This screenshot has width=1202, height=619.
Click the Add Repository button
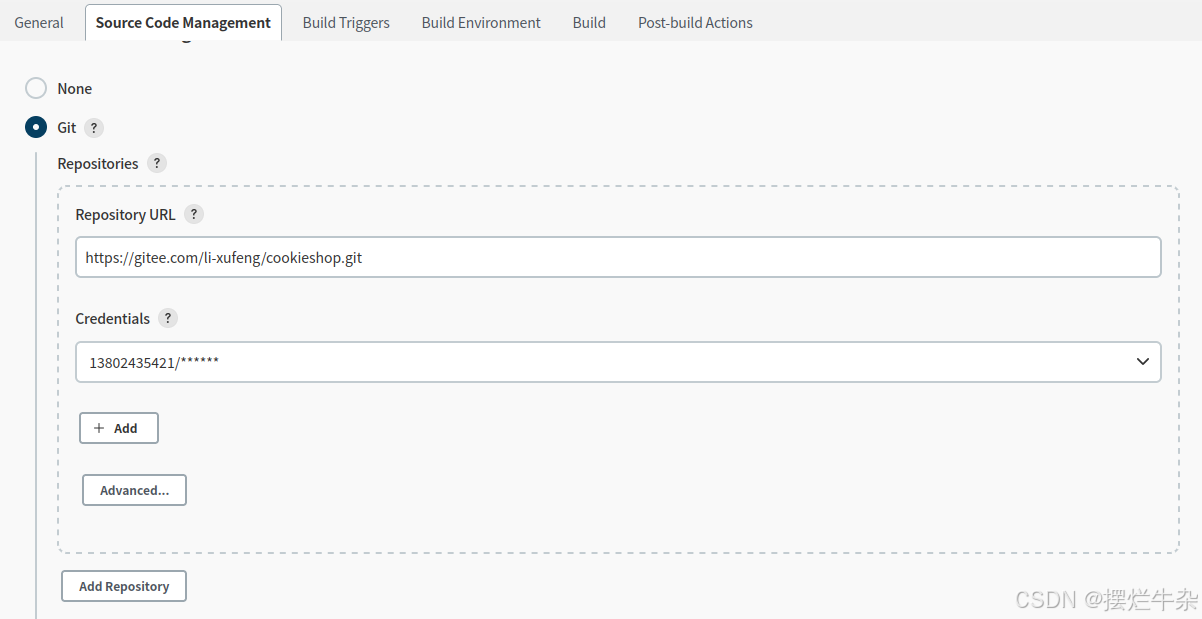(x=124, y=586)
